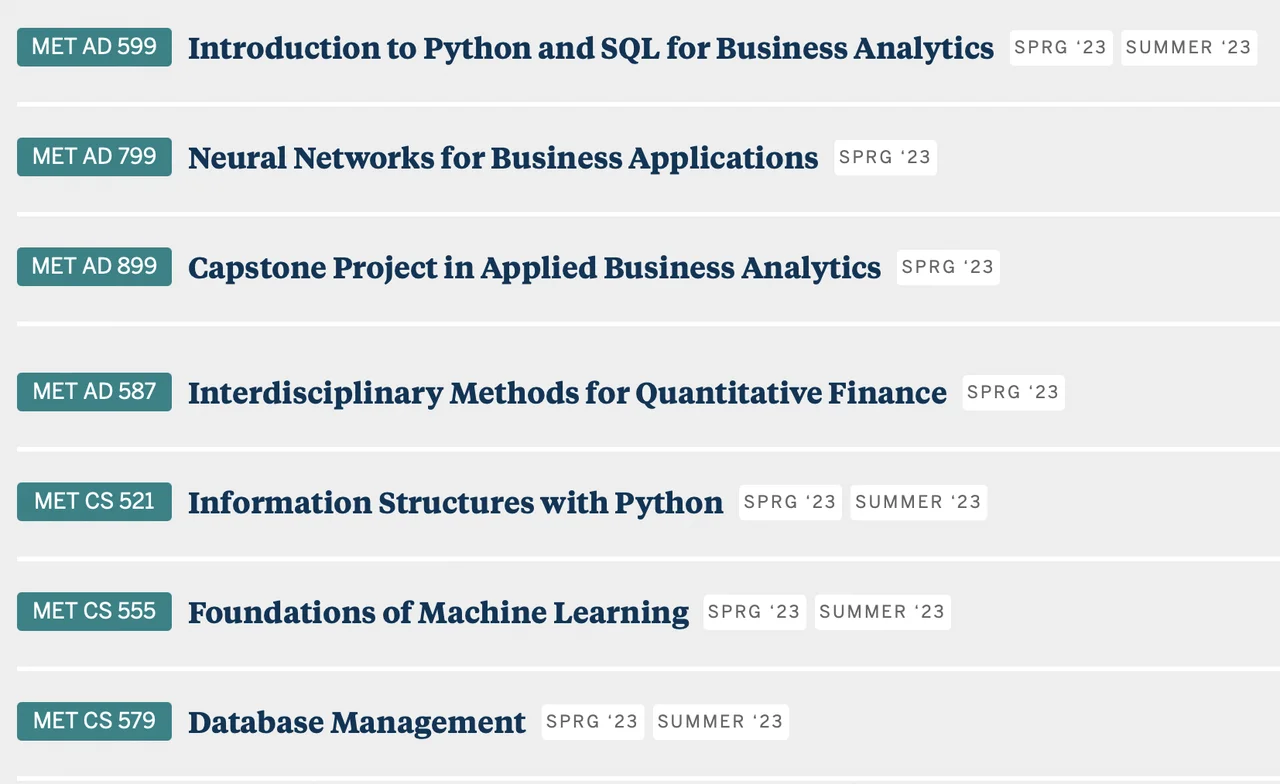This screenshot has width=1280, height=784.
Task: Click the MET CS 521 badge
Action: (x=94, y=502)
